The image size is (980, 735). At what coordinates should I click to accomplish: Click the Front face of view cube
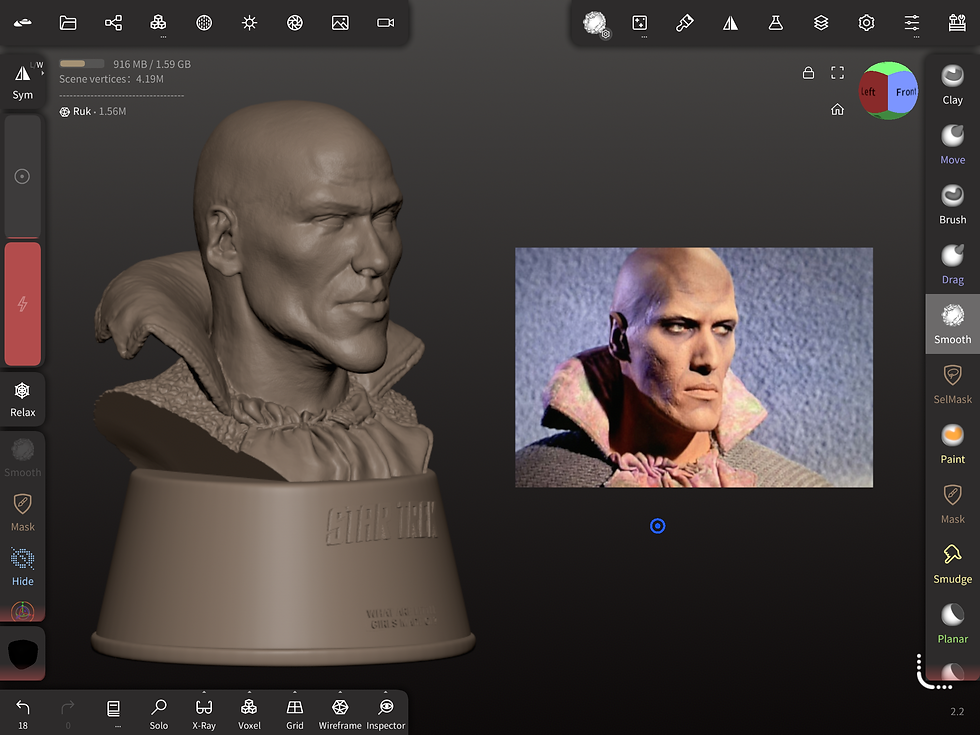pyautogui.click(x=904, y=92)
